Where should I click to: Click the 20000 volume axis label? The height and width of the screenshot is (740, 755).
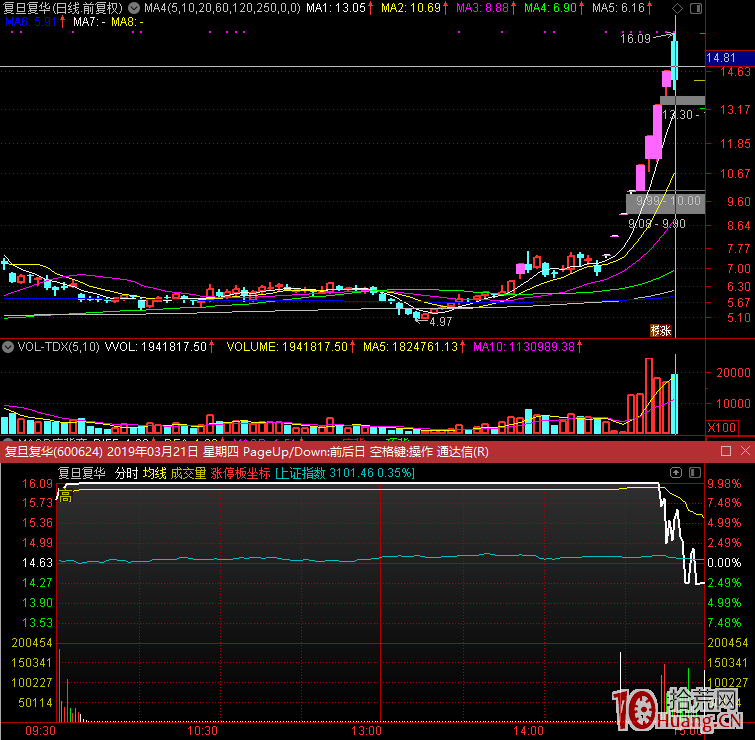point(733,373)
